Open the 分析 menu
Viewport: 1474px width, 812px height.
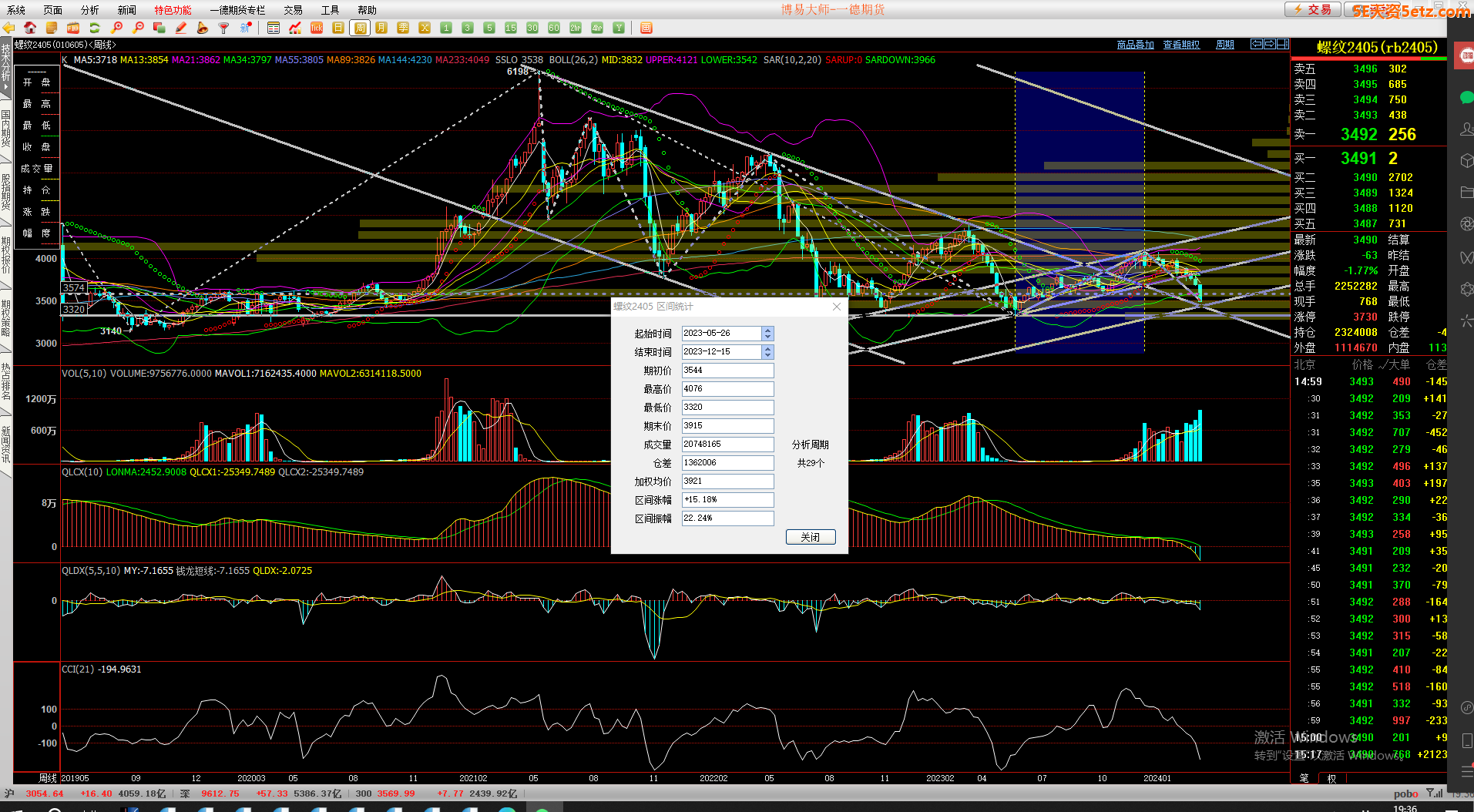point(89,10)
